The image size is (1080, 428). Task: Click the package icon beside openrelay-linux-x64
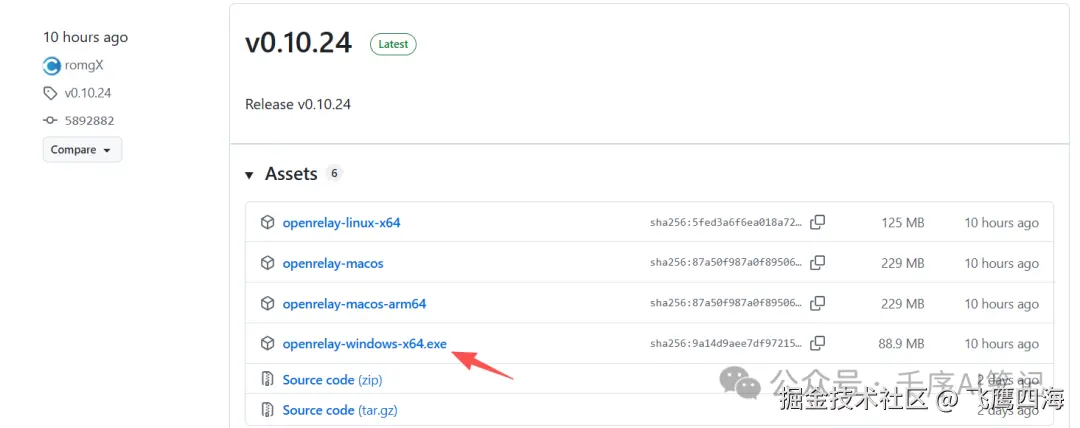[x=267, y=223]
